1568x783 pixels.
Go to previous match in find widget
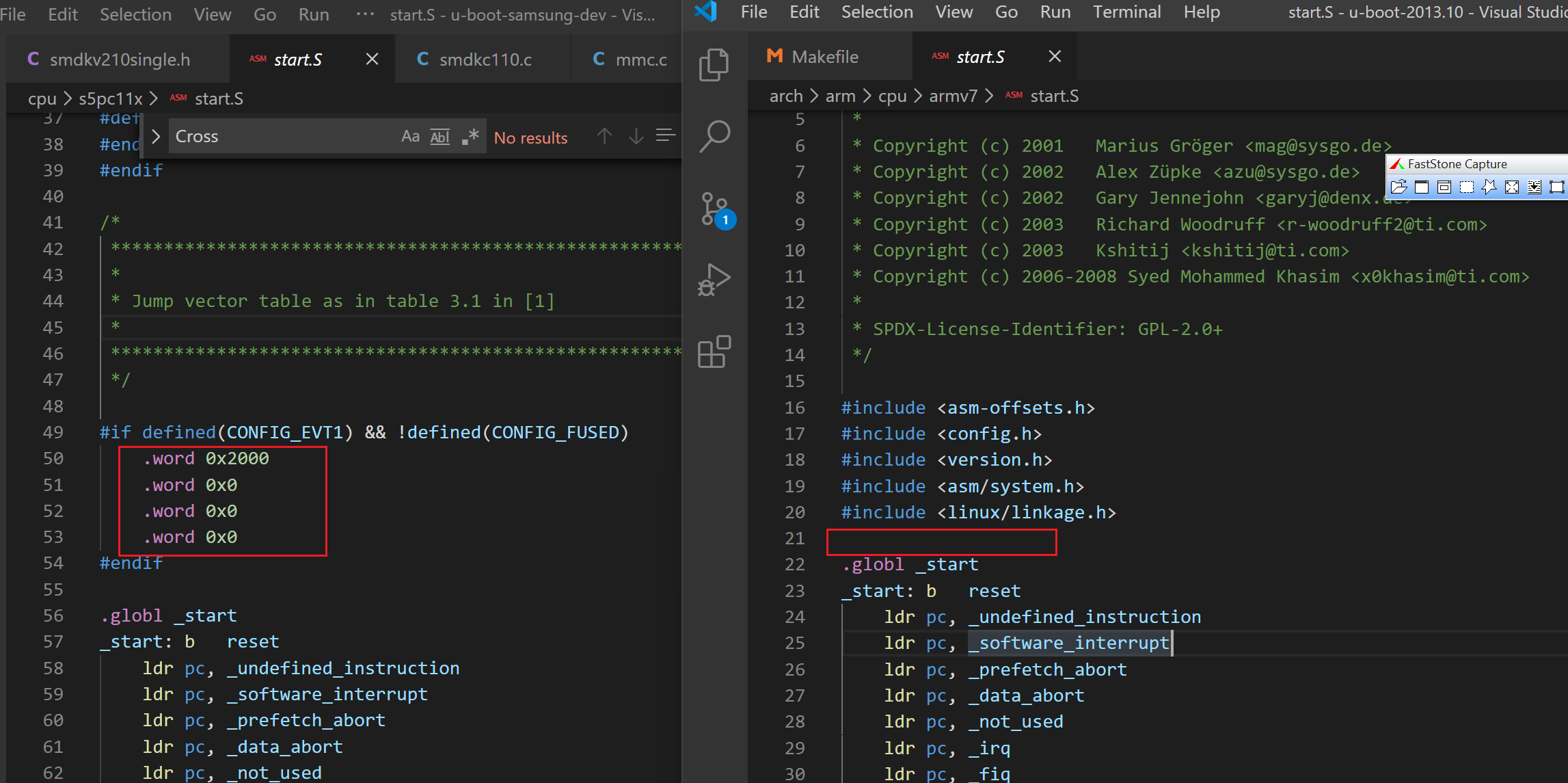click(604, 136)
